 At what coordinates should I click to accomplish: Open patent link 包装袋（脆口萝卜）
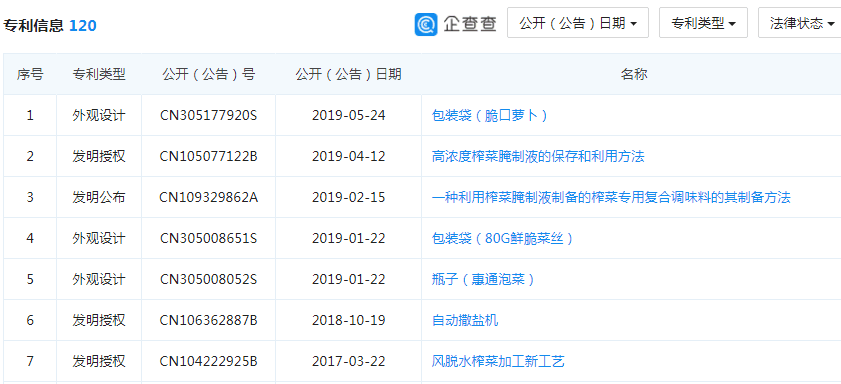pos(489,115)
